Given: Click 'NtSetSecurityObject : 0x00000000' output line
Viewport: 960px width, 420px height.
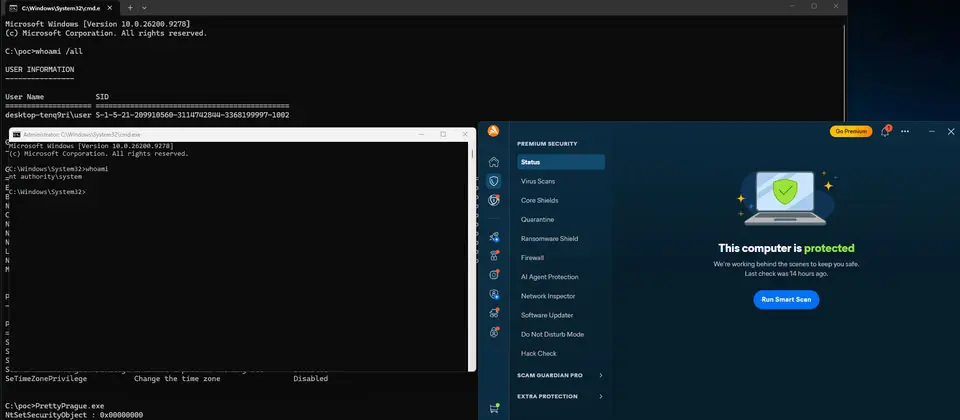Looking at the screenshot, I should (x=74, y=415).
